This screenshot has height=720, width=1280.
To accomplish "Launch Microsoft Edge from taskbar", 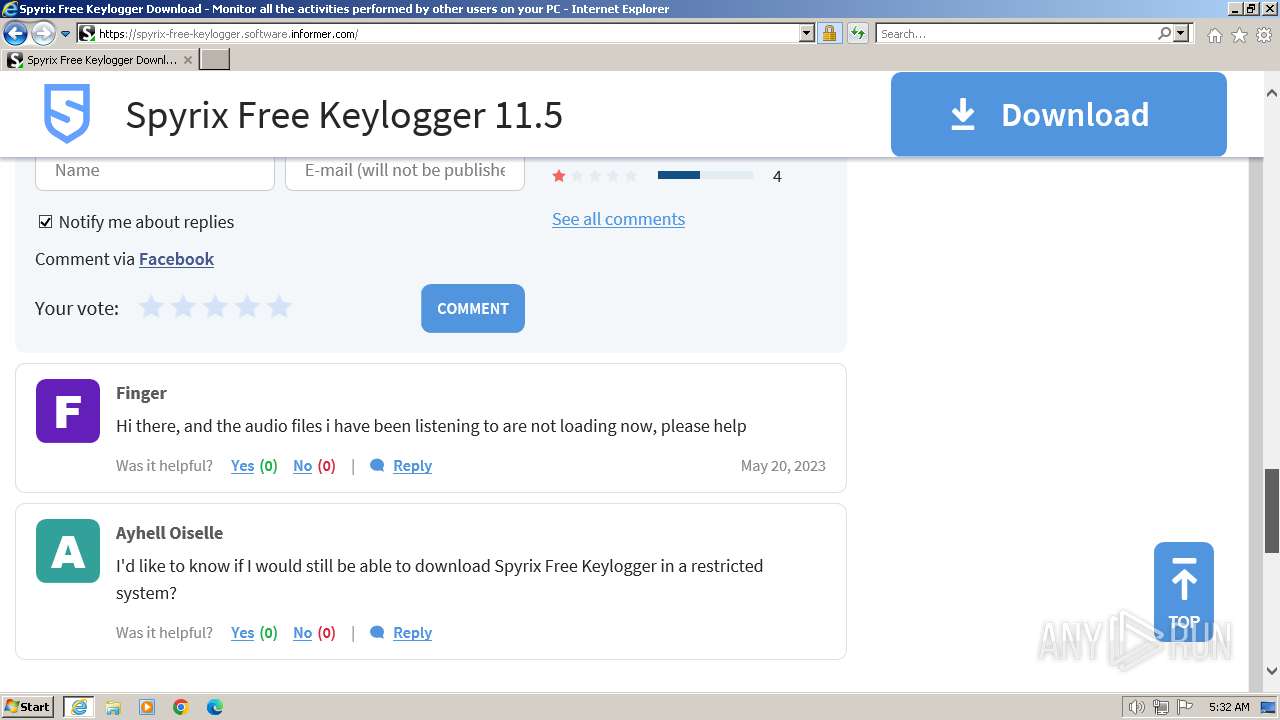I will tap(215, 707).
